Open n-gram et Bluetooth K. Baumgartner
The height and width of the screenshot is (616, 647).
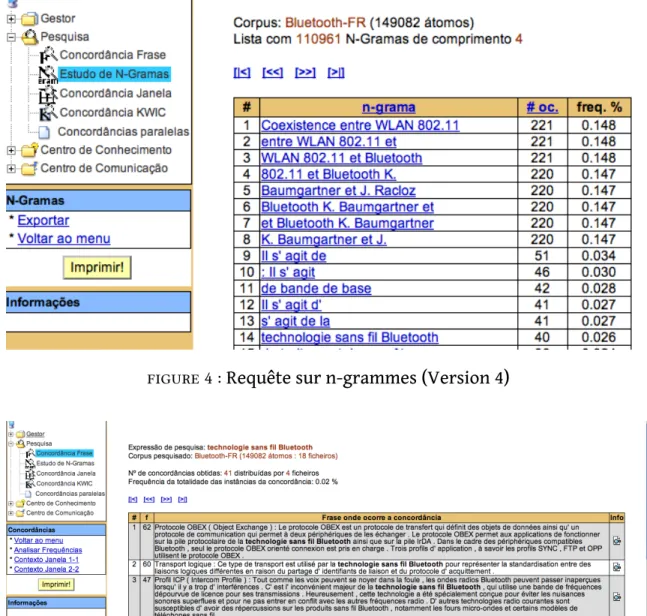coord(347,223)
